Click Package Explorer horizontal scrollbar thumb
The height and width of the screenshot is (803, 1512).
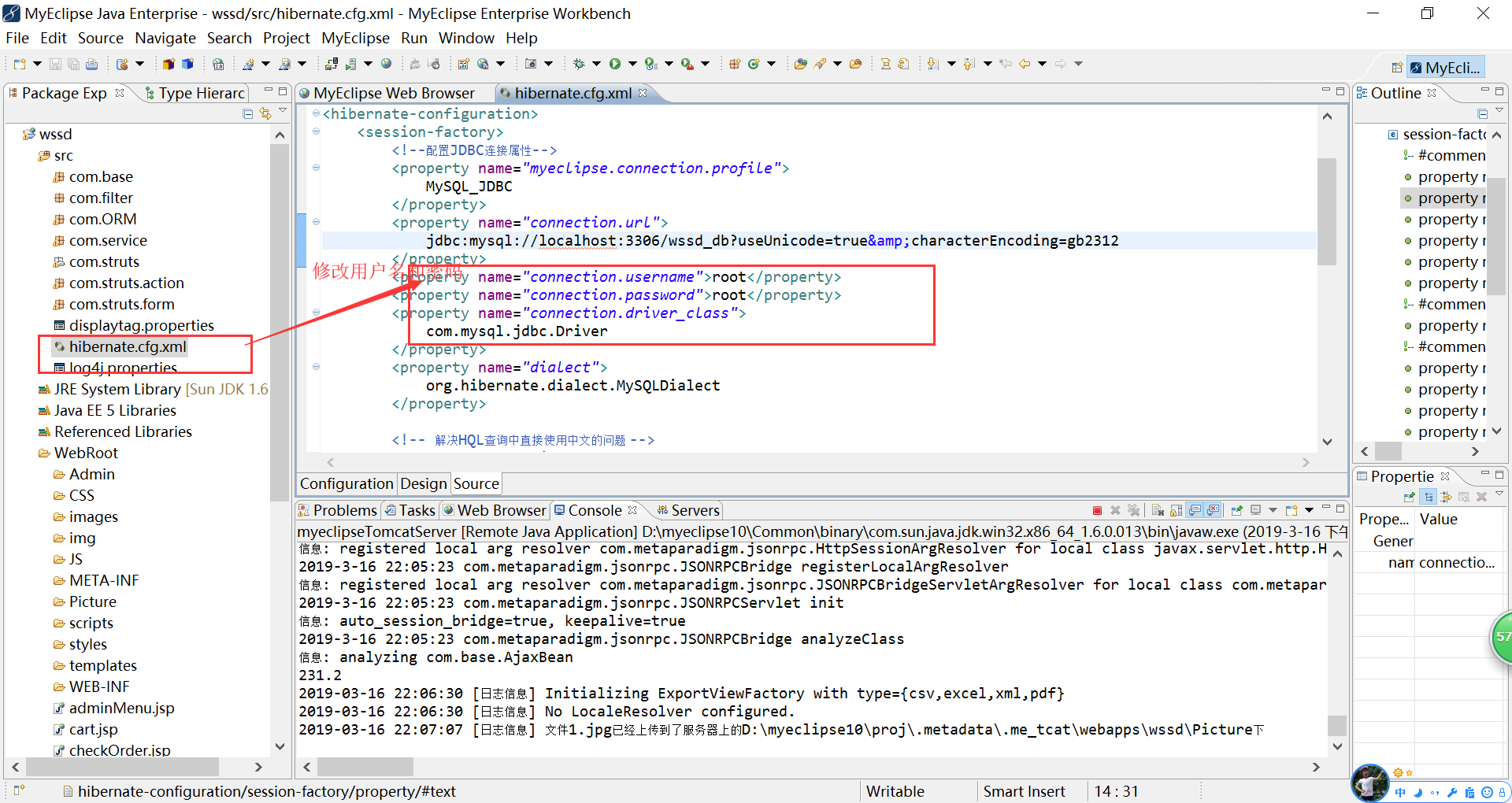122,766
